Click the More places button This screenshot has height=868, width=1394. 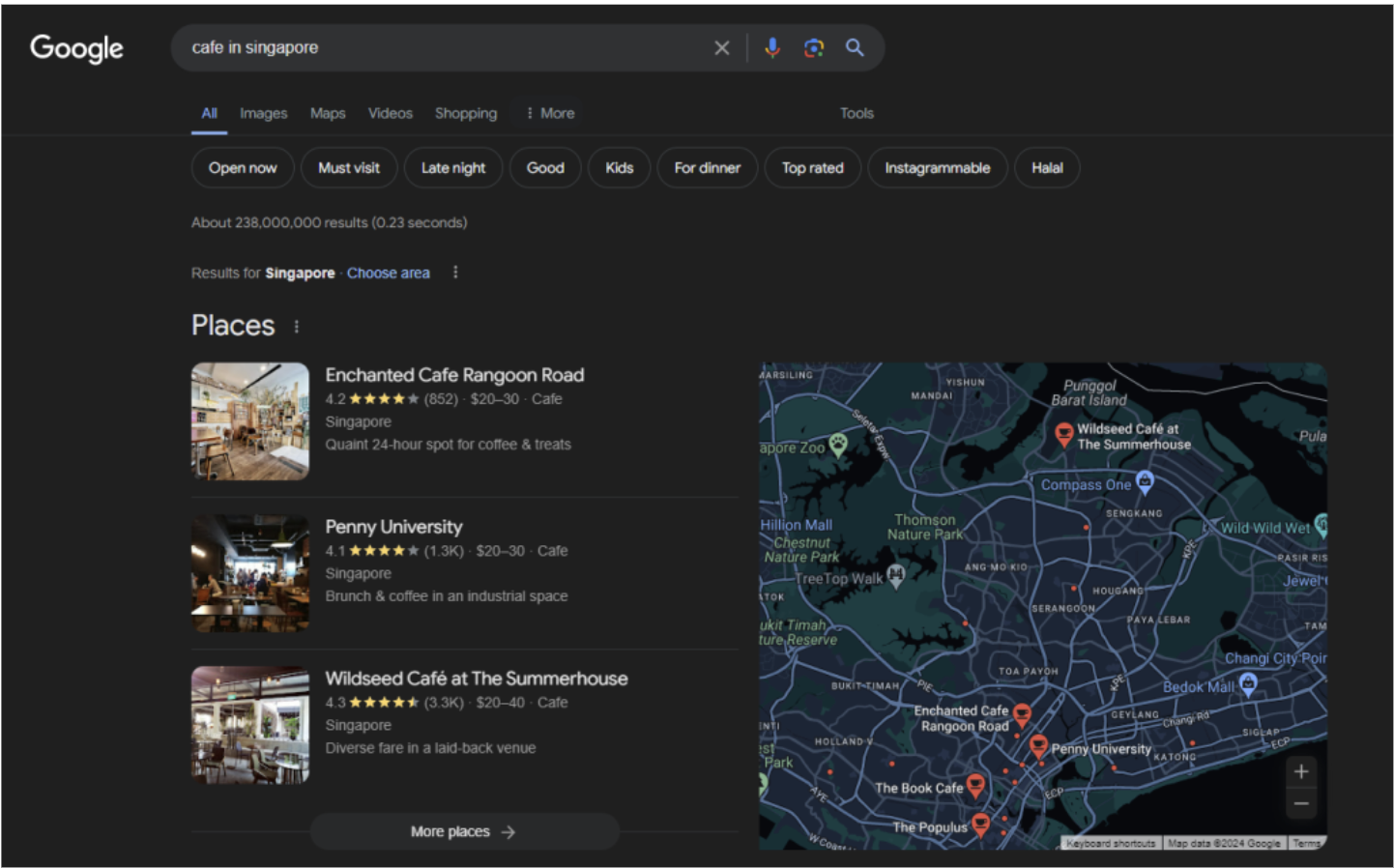[464, 831]
